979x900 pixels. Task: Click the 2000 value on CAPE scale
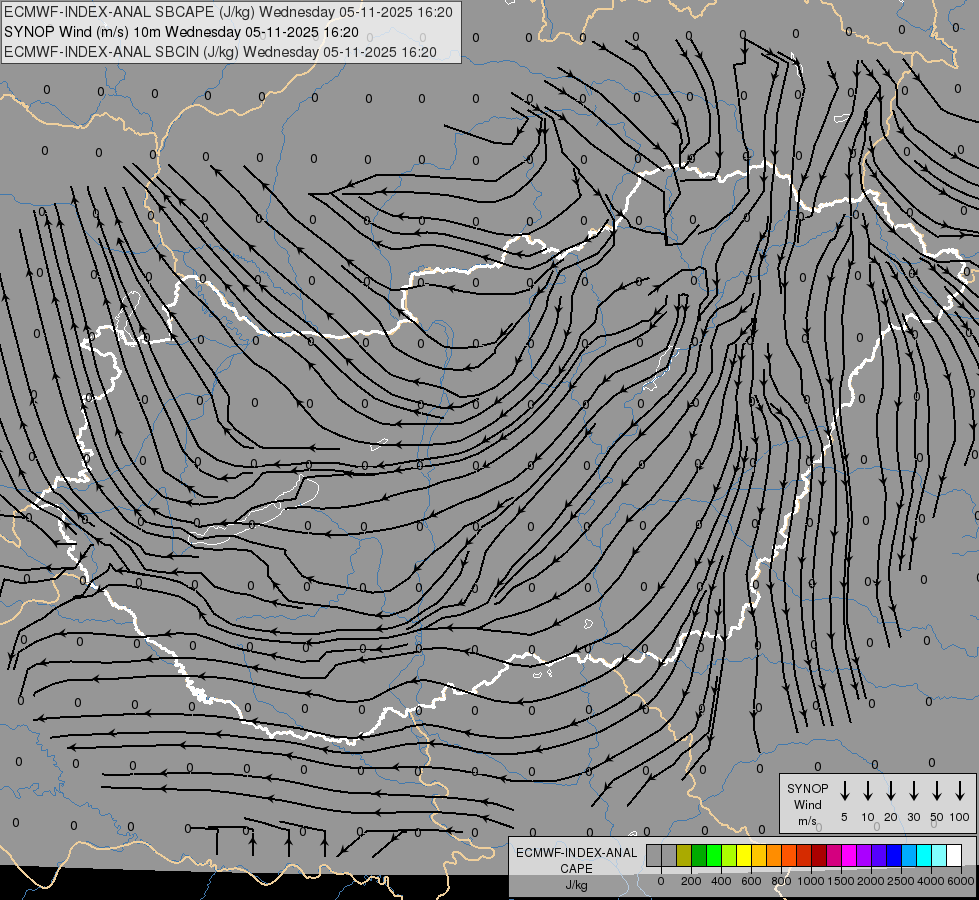click(x=871, y=881)
